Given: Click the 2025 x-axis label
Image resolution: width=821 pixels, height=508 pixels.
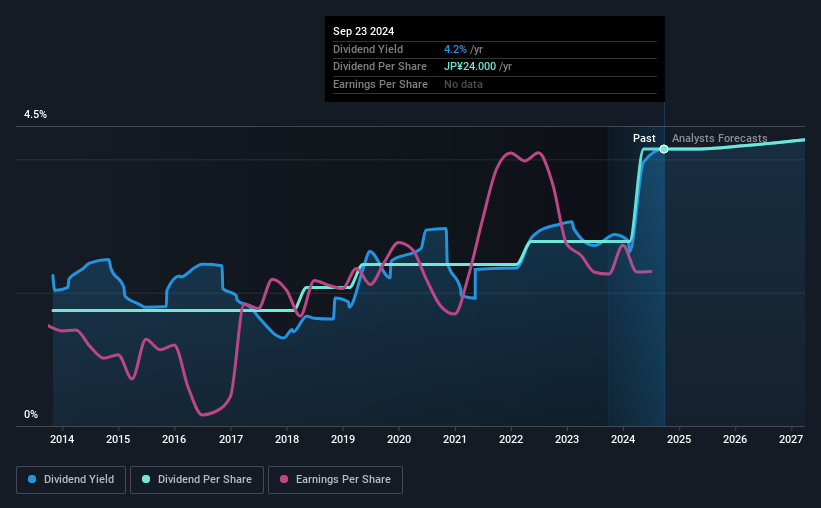Looking at the screenshot, I should [x=679, y=439].
